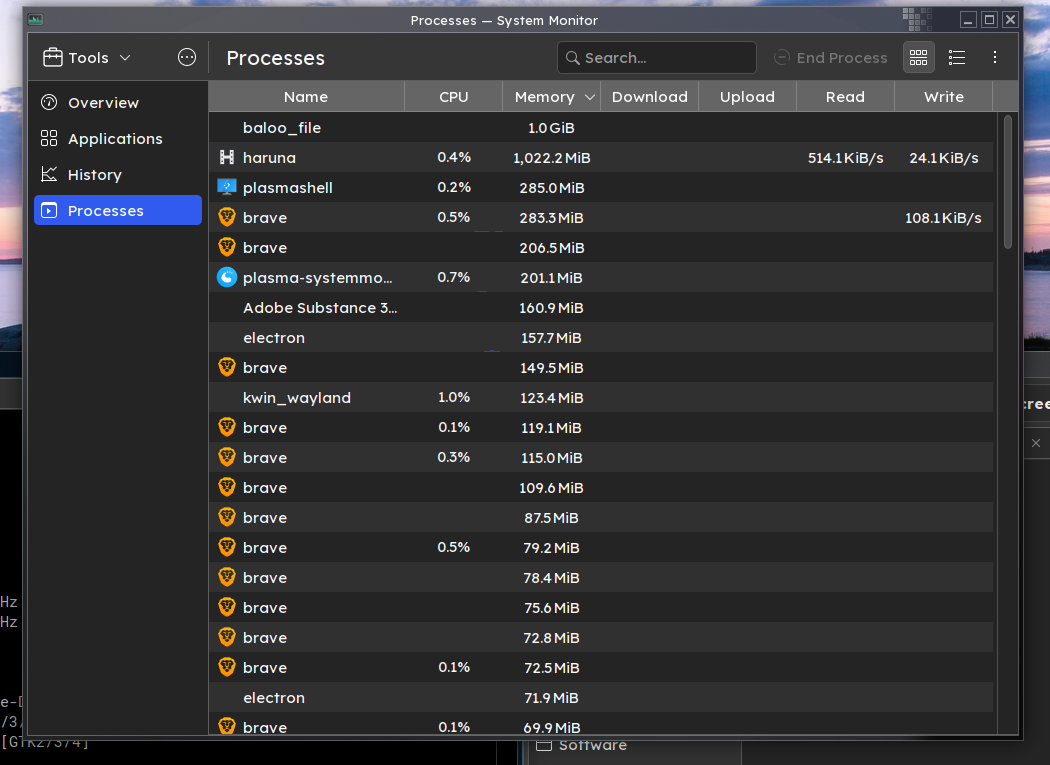This screenshot has height=765, width=1050.
Task: Focus the Search field
Action: (x=656, y=58)
